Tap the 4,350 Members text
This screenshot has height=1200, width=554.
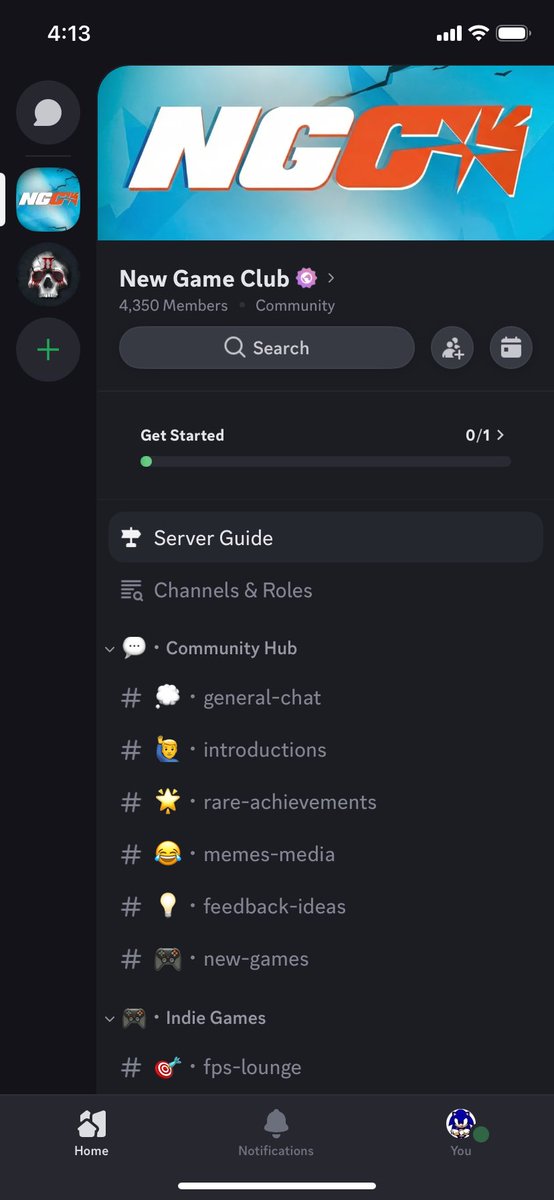point(173,306)
